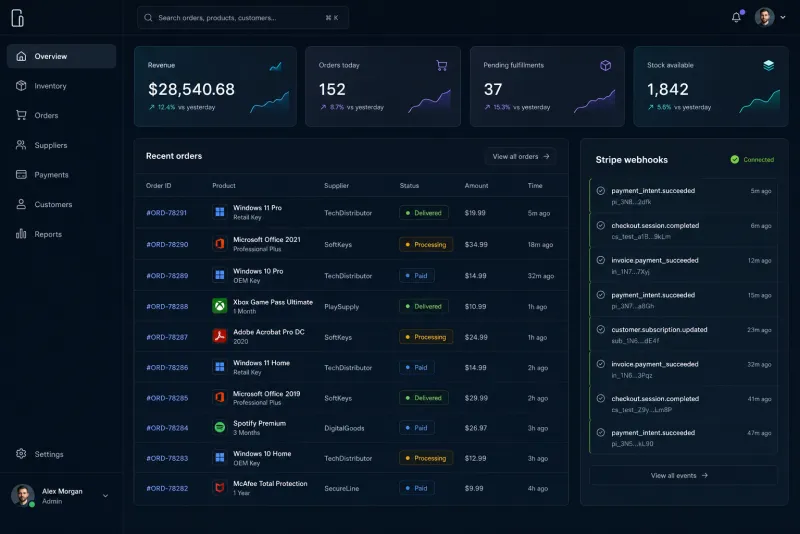Image resolution: width=800 pixels, height=534 pixels.
Task: Click the shopping cart icon on Orders today
Action: click(x=442, y=65)
